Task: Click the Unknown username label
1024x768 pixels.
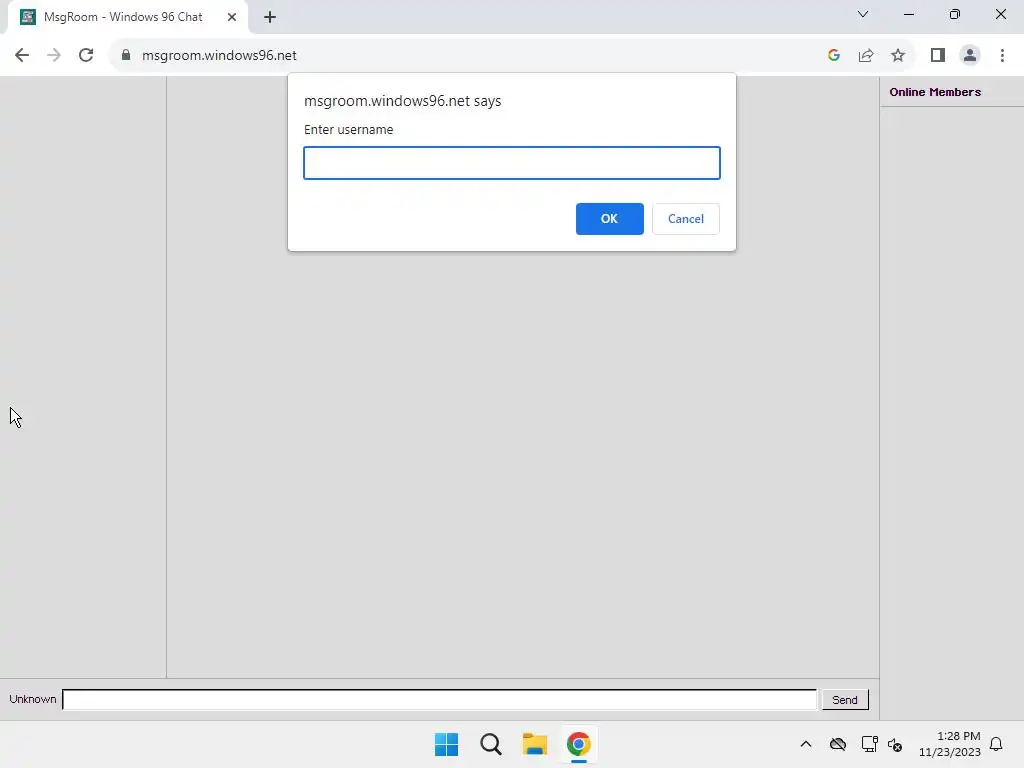Action: coord(33,699)
